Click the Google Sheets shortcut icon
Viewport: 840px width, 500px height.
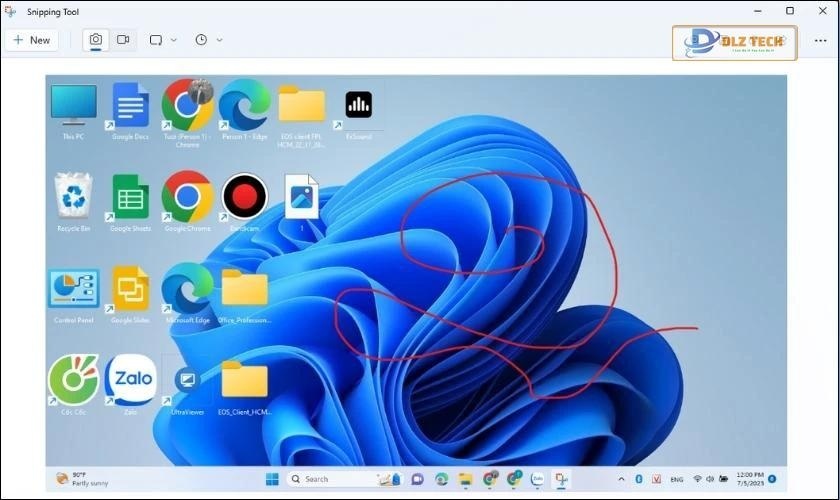pos(130,196)
